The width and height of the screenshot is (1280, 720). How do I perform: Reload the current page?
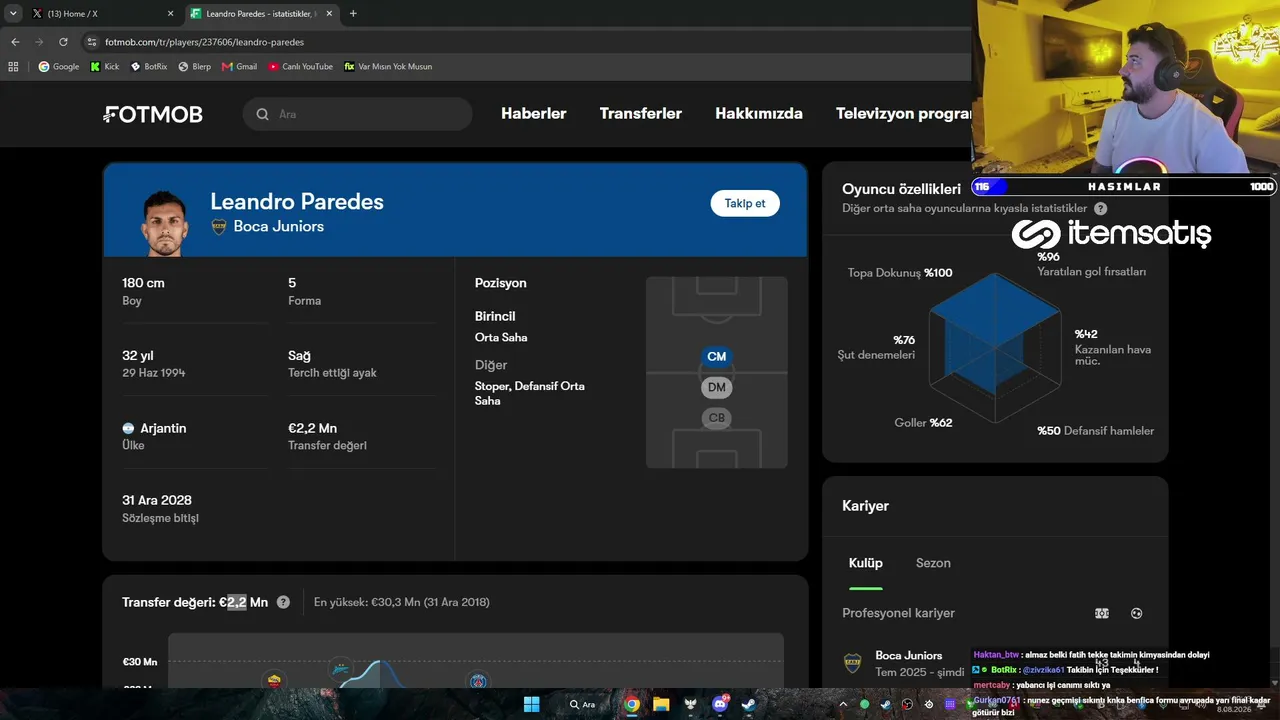coord(63,42)
